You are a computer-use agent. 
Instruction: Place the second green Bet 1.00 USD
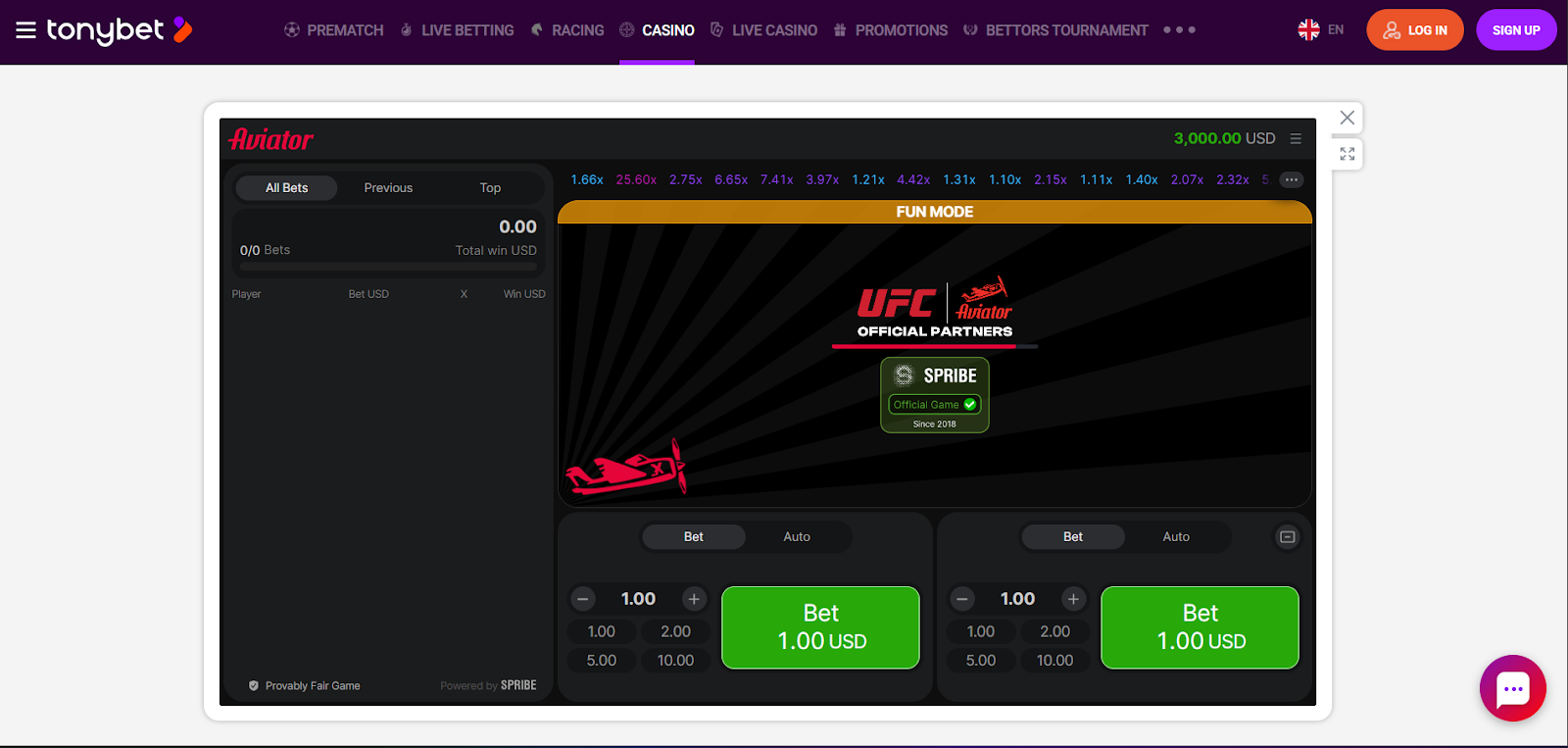[x=1200, y=628]
